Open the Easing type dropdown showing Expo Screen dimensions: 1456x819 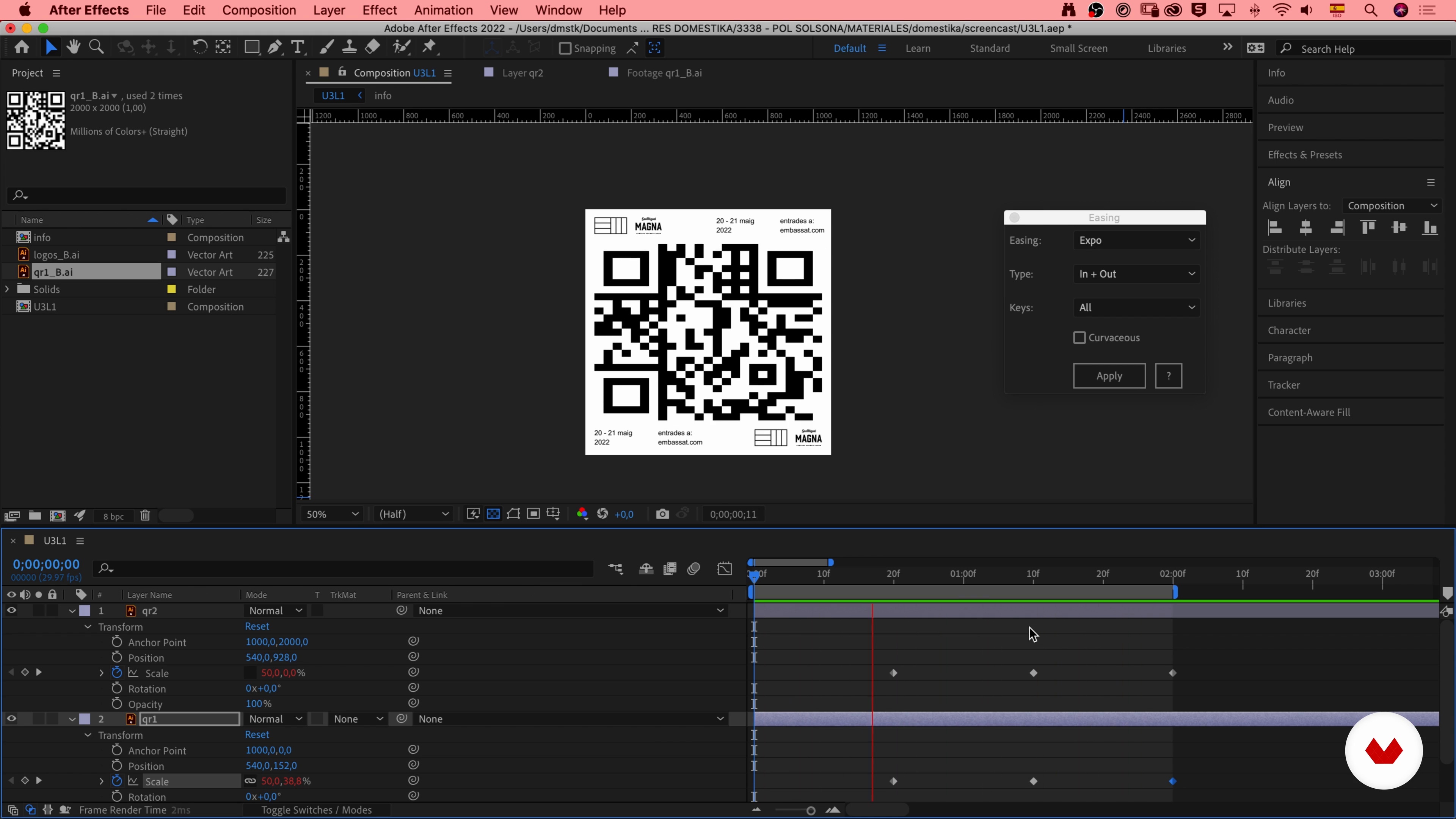pyautogui.click(x=1136, y=240)
